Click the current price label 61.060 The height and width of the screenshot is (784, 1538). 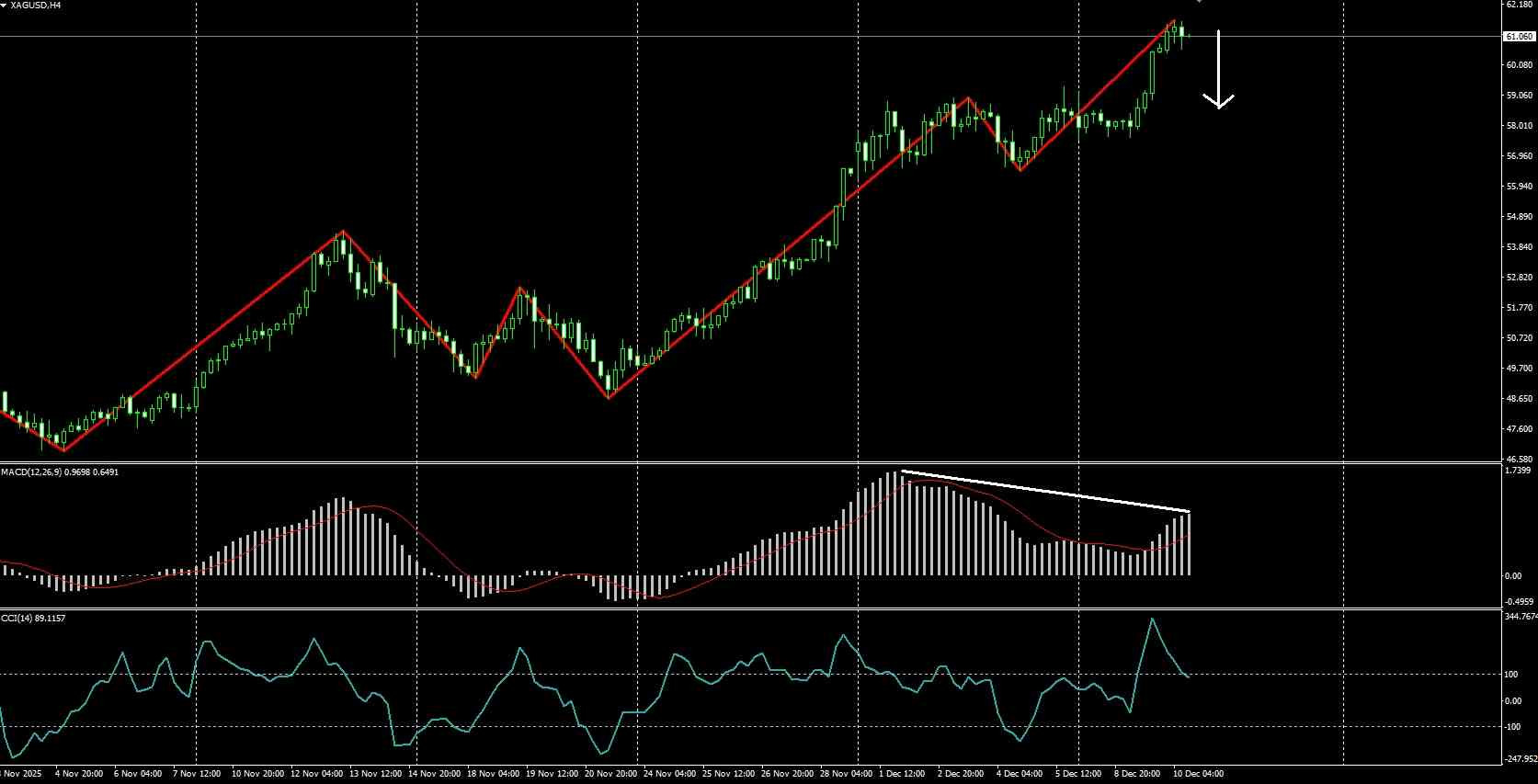1520,37
